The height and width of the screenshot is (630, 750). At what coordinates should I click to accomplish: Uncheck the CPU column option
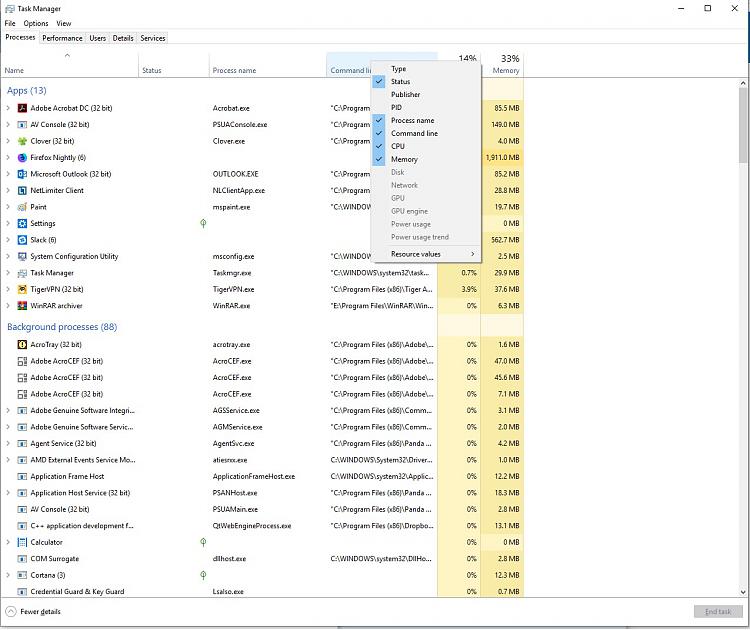[x=427, y=146]
